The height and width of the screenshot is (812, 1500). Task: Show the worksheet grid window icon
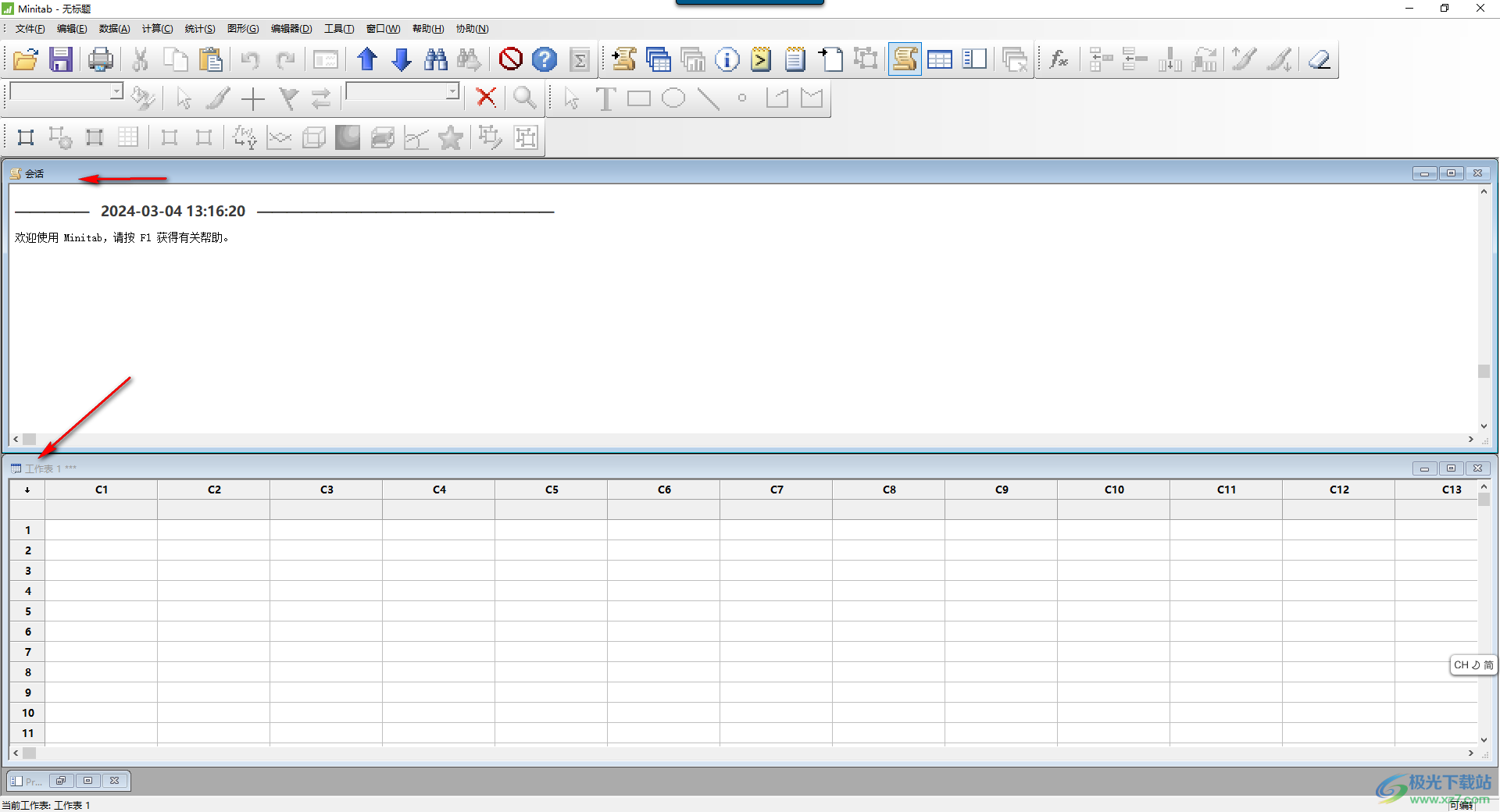point(940,59)
